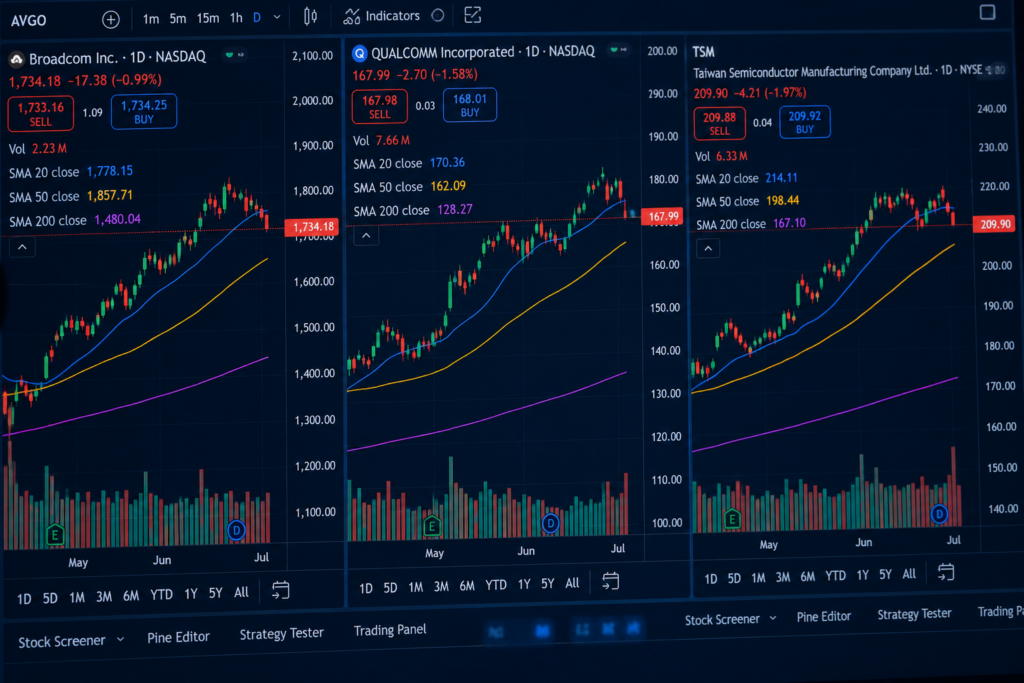Screen dimensions: 1024x683
Task: Set QUALCOMM chart range to 5Y
Action: [547, 584]
